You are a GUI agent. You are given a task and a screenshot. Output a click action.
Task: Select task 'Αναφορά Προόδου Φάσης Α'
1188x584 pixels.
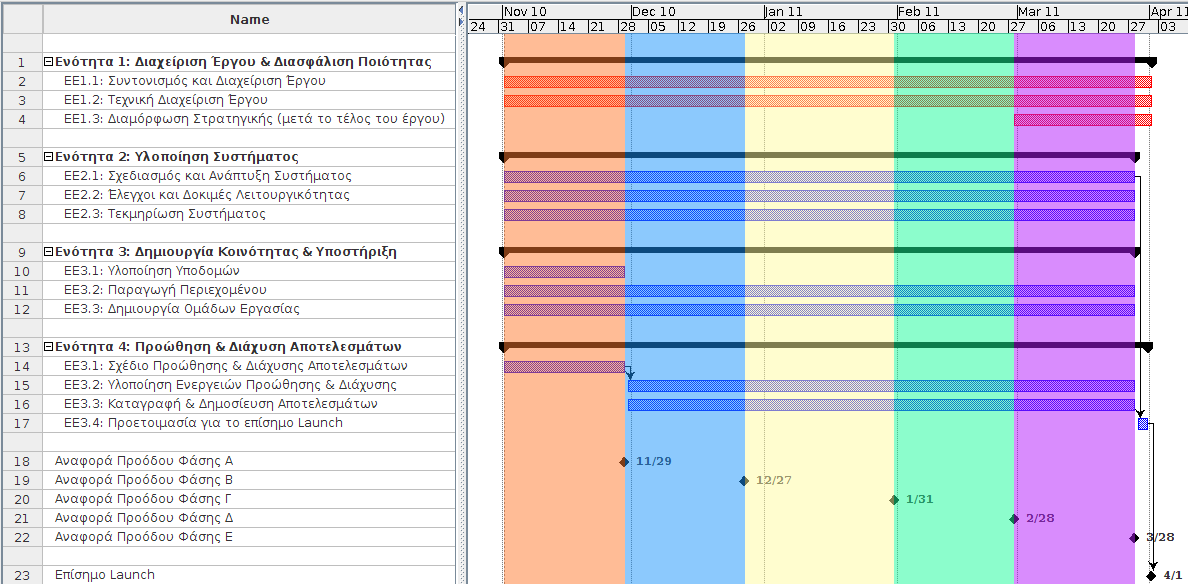144,461
